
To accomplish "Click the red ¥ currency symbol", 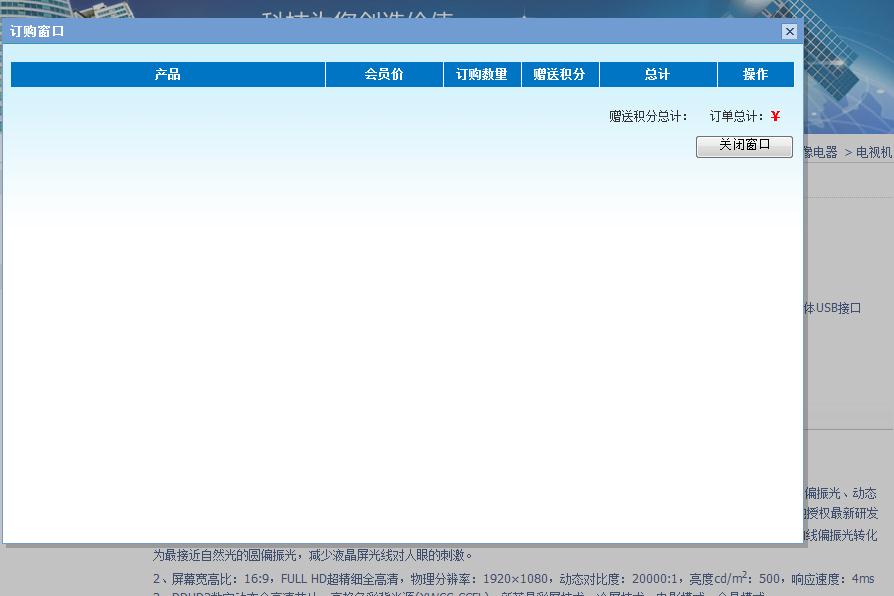I will point(776,116).
